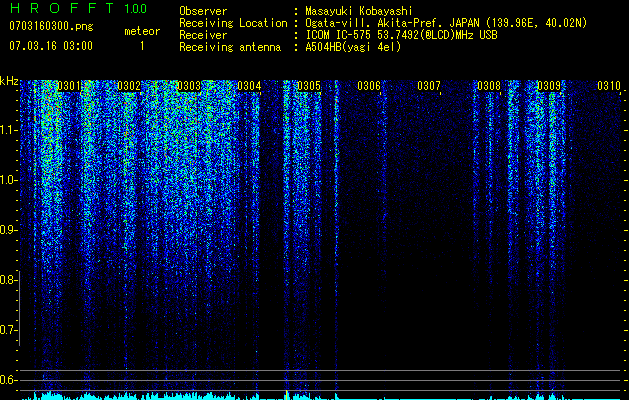Click the 1.0 kHz axis tick label
This screenshot has height=400, width=629.
click(x=8, y=180)
